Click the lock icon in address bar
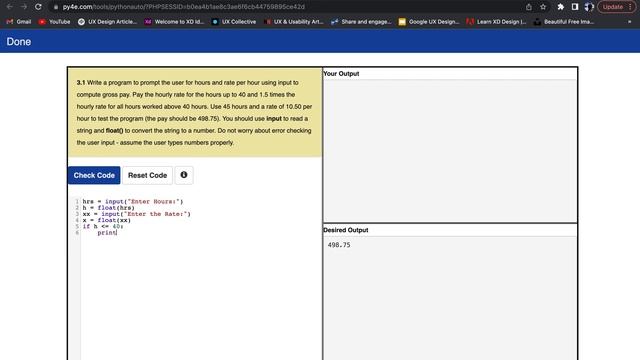The height and width of the screenshot is (360, 640). pyautogui.click(x=56, y=7)
